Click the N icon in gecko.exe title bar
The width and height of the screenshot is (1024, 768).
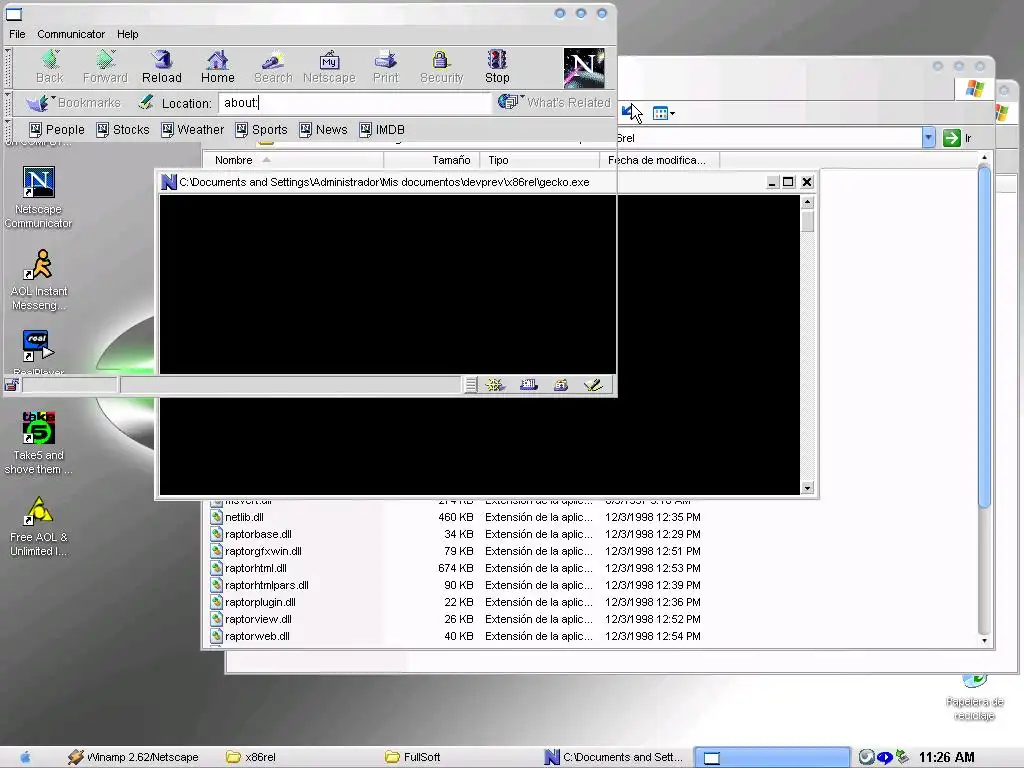[x=168, y=182]
